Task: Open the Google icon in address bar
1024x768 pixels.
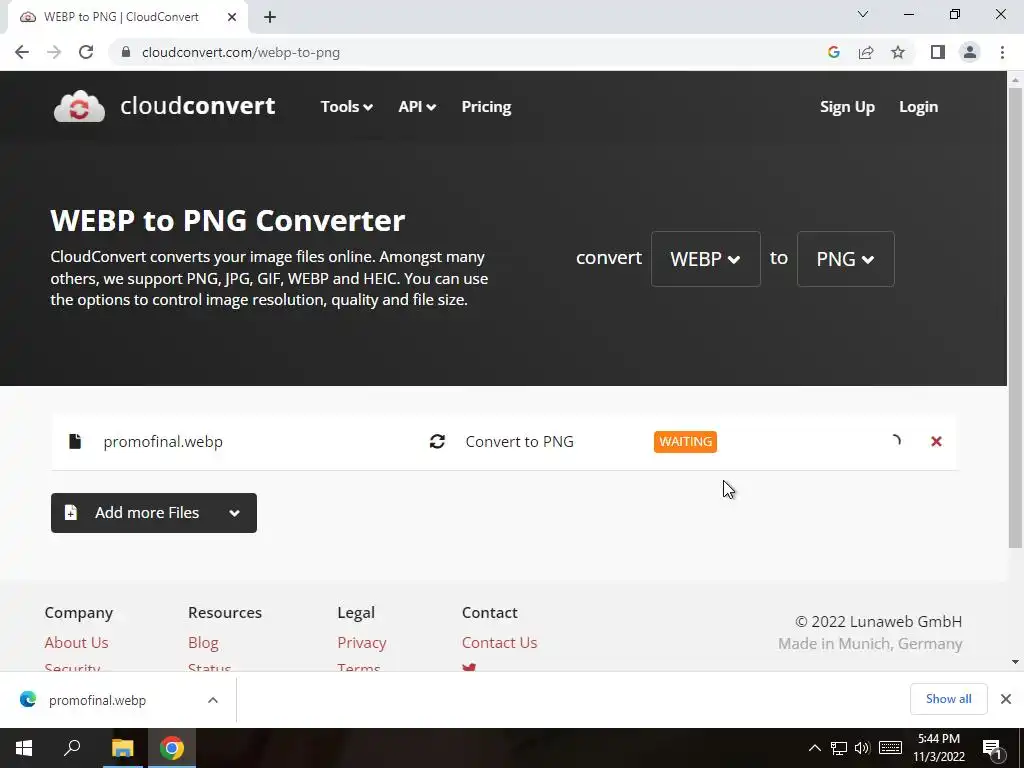Action: (833, 52)
